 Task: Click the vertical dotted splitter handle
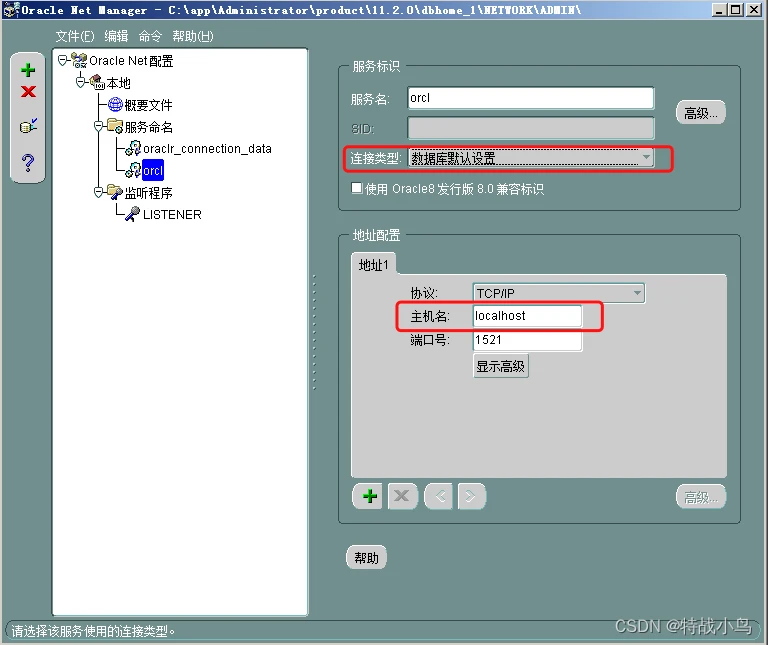pos(314,332)
